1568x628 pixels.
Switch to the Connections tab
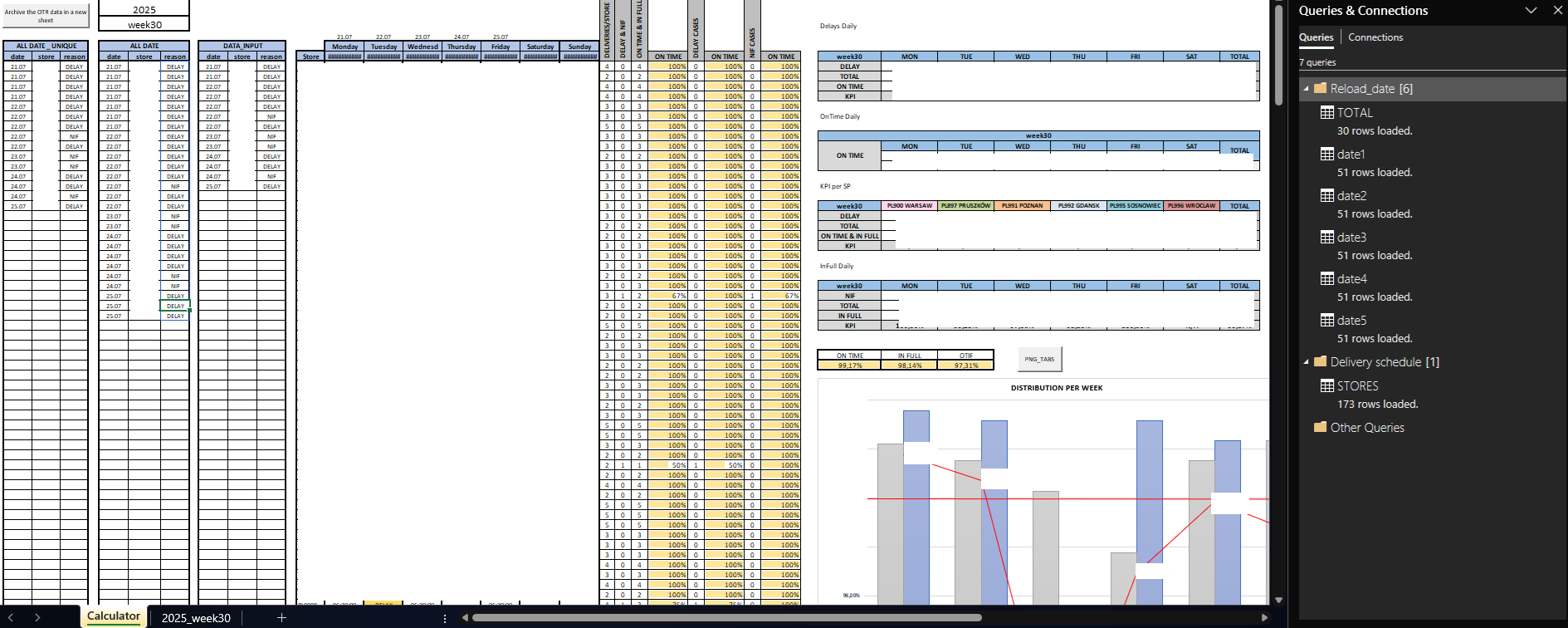coord(1375,37)
